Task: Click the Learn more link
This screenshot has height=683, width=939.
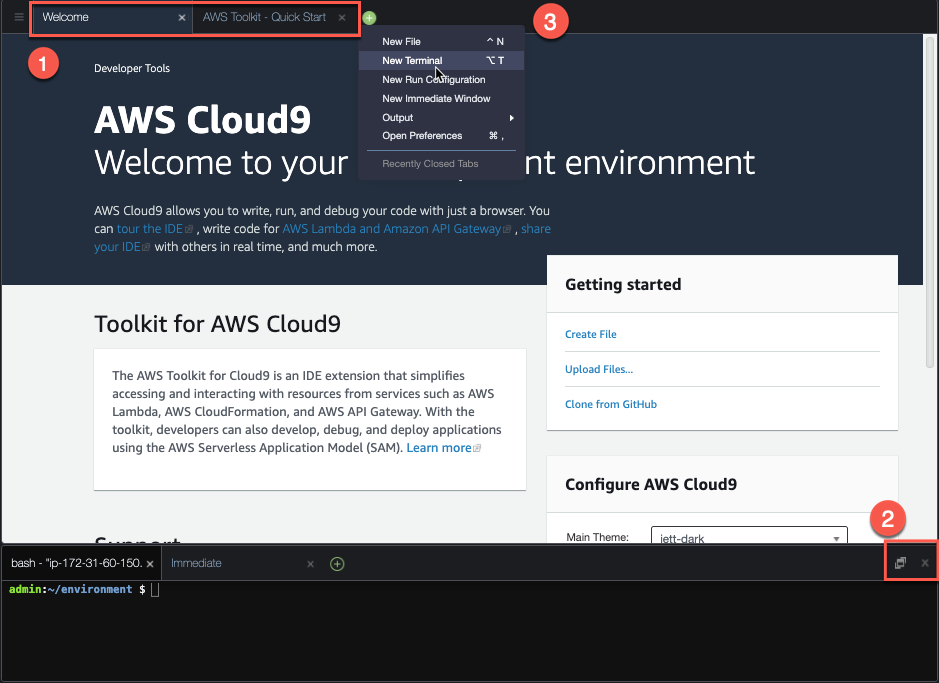Action: click(x=439, y=448)
